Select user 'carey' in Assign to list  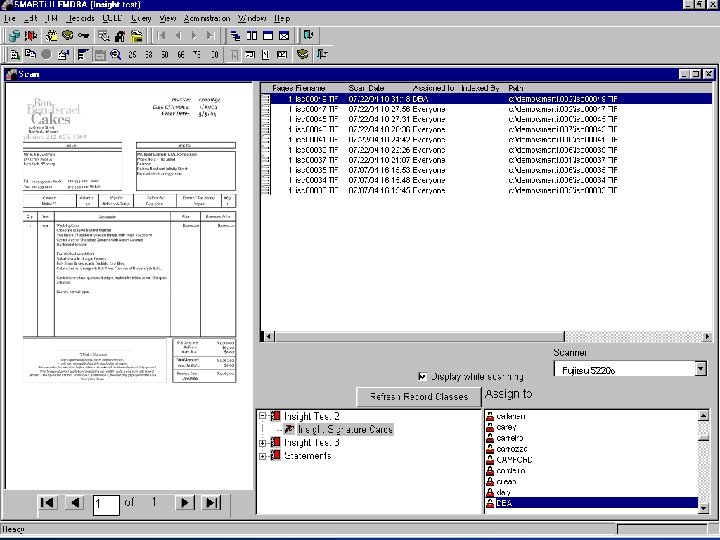[x=506, y=427]
